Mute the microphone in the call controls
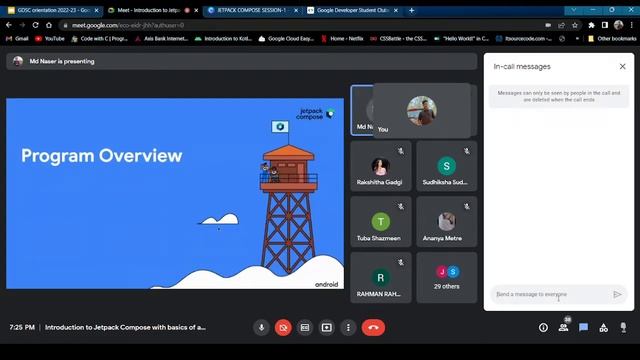Image resolution: width=640 pixels, height=360 pixels. click(262, 327)
